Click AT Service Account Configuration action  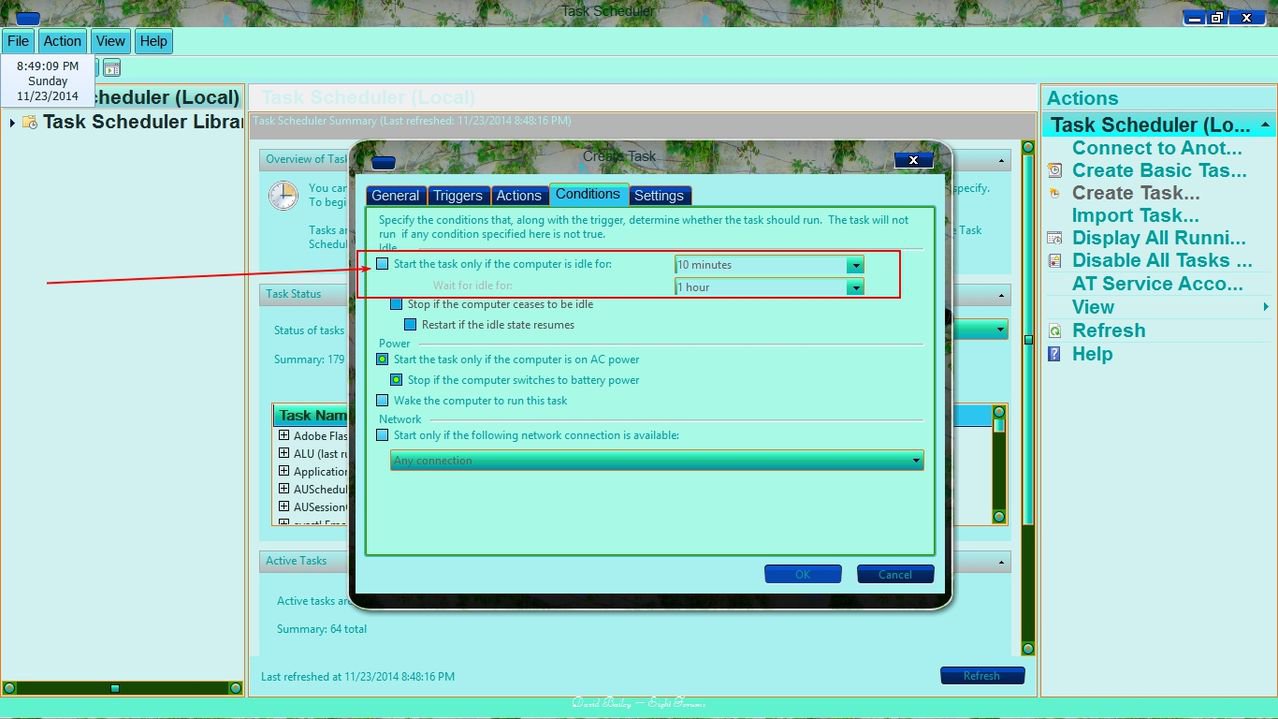1158,284
